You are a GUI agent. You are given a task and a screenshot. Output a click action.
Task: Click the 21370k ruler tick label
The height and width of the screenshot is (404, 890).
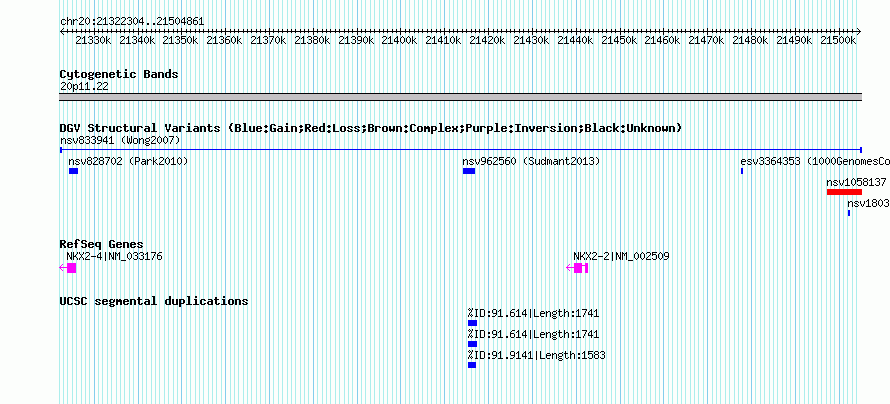[x=268, y=40]
